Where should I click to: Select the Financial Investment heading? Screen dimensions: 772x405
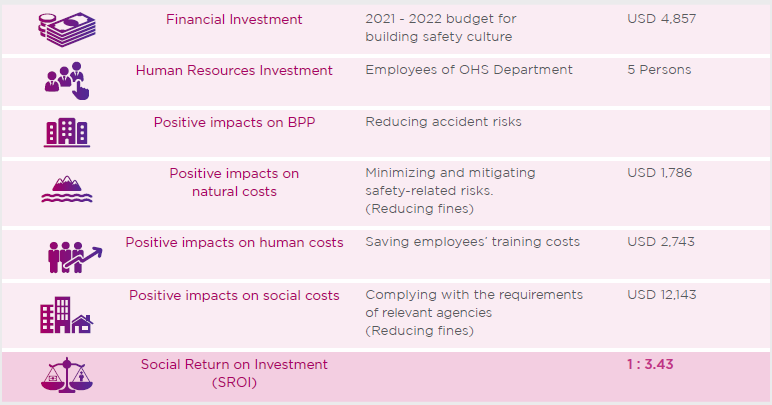click(234, 20)
